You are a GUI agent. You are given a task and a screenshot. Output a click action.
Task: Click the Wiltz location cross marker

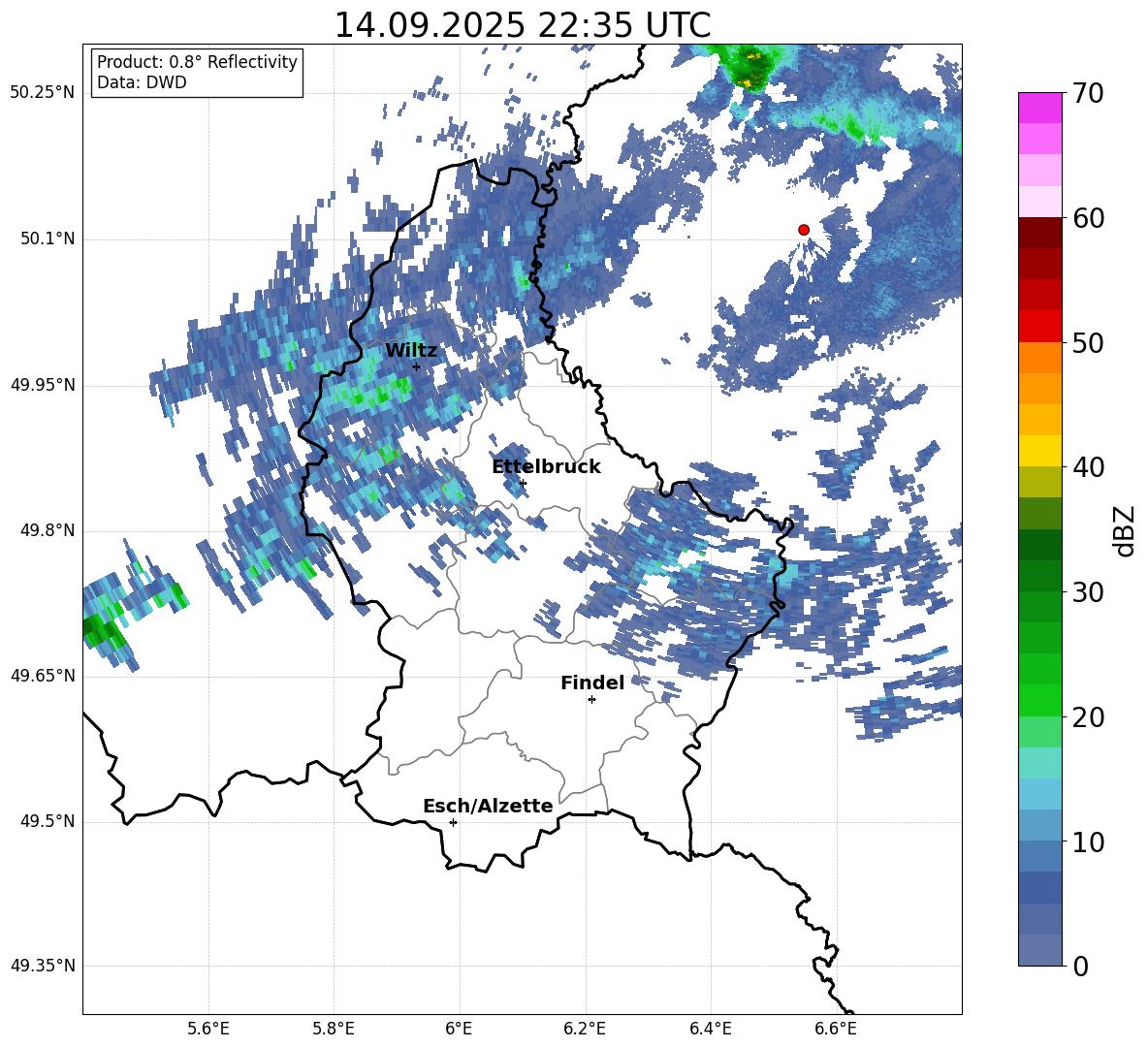(416, 366)
